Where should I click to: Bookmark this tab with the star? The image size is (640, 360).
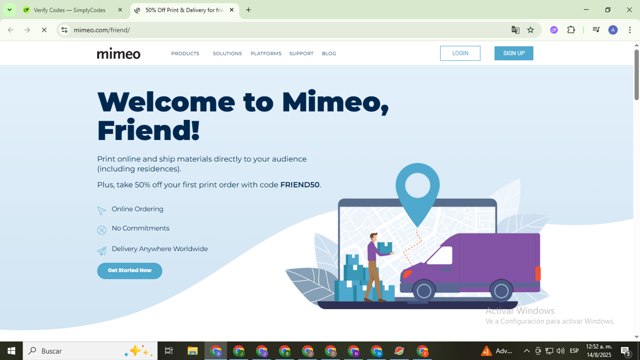pyautogui.click(x=530, y=30)
